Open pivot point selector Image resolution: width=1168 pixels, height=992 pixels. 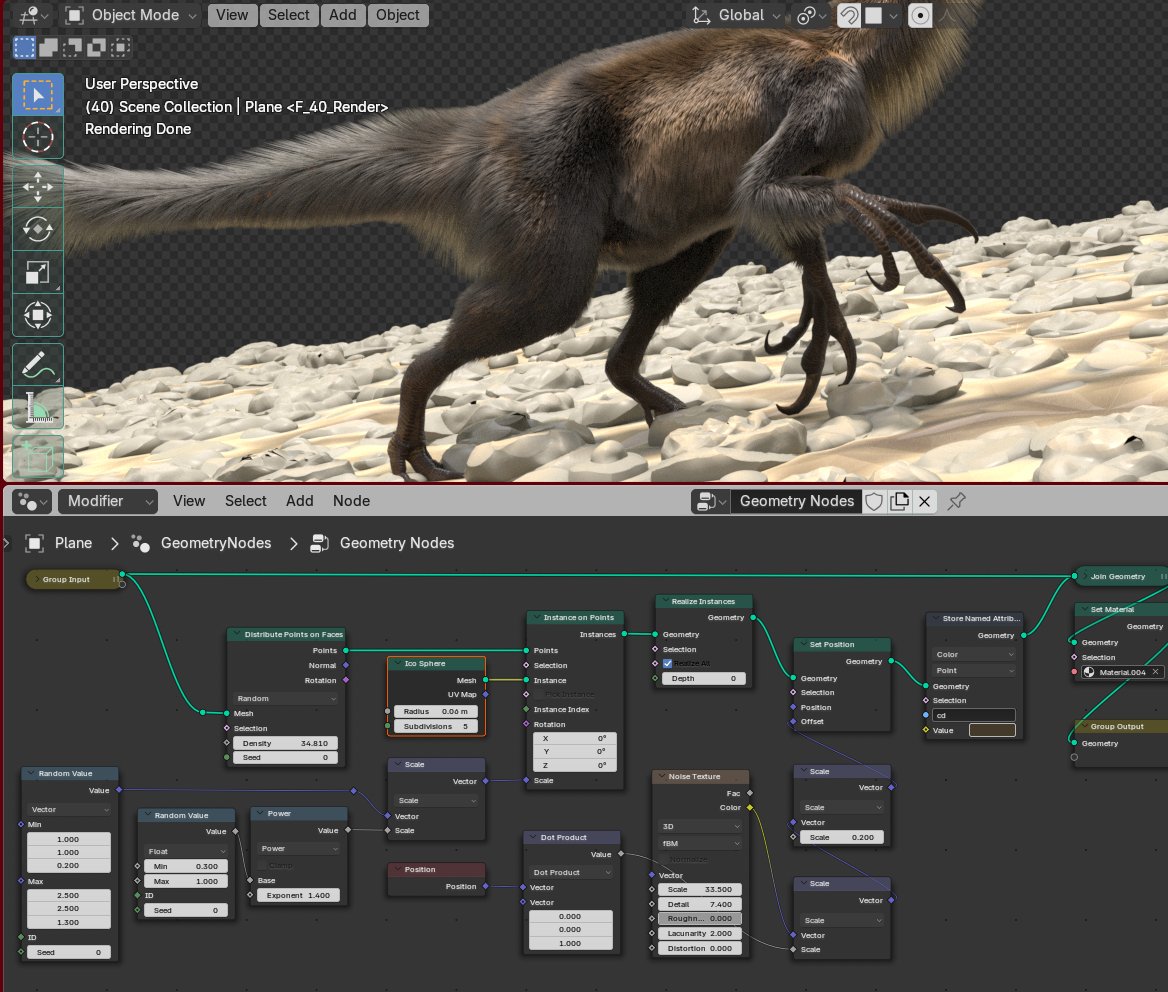pyautogui.click(x=810, y=16)
